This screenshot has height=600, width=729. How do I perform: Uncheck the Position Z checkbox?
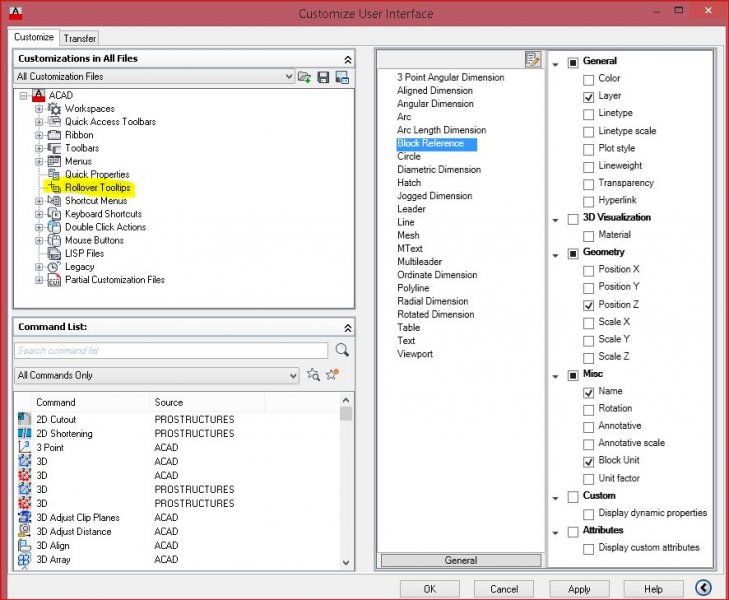588,305
